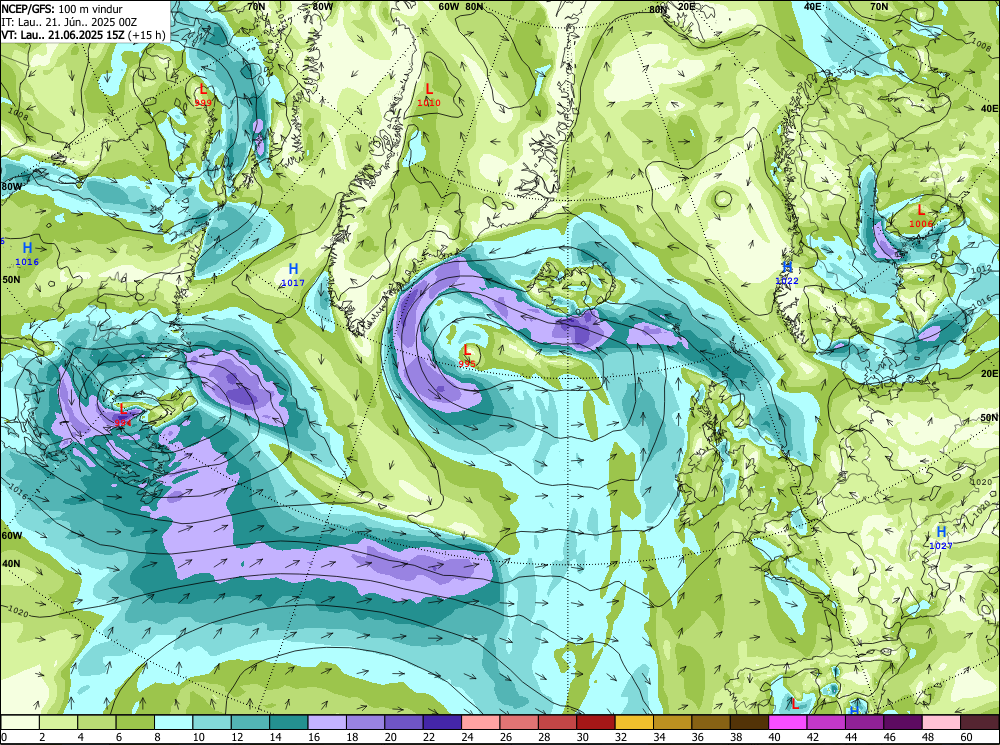Click the legend value '24'
The height and width of the screenshot is (745, 1000).
click(467, 737)
